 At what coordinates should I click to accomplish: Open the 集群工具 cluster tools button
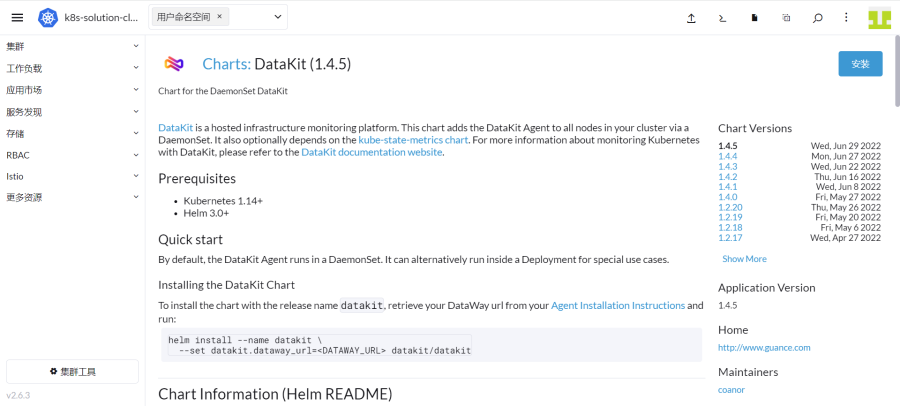click(72, 372)
